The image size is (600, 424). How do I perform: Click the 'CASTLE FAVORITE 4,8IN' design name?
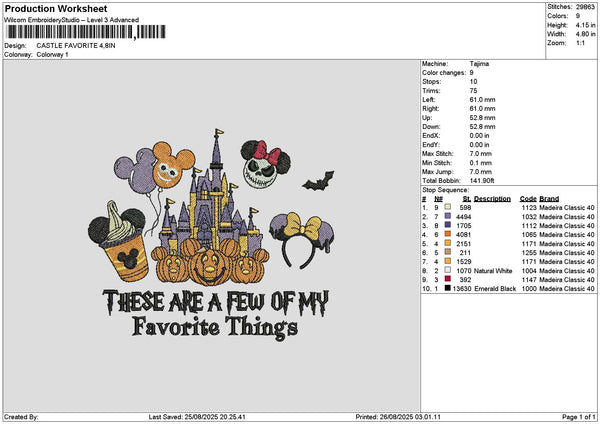[76, 46]
